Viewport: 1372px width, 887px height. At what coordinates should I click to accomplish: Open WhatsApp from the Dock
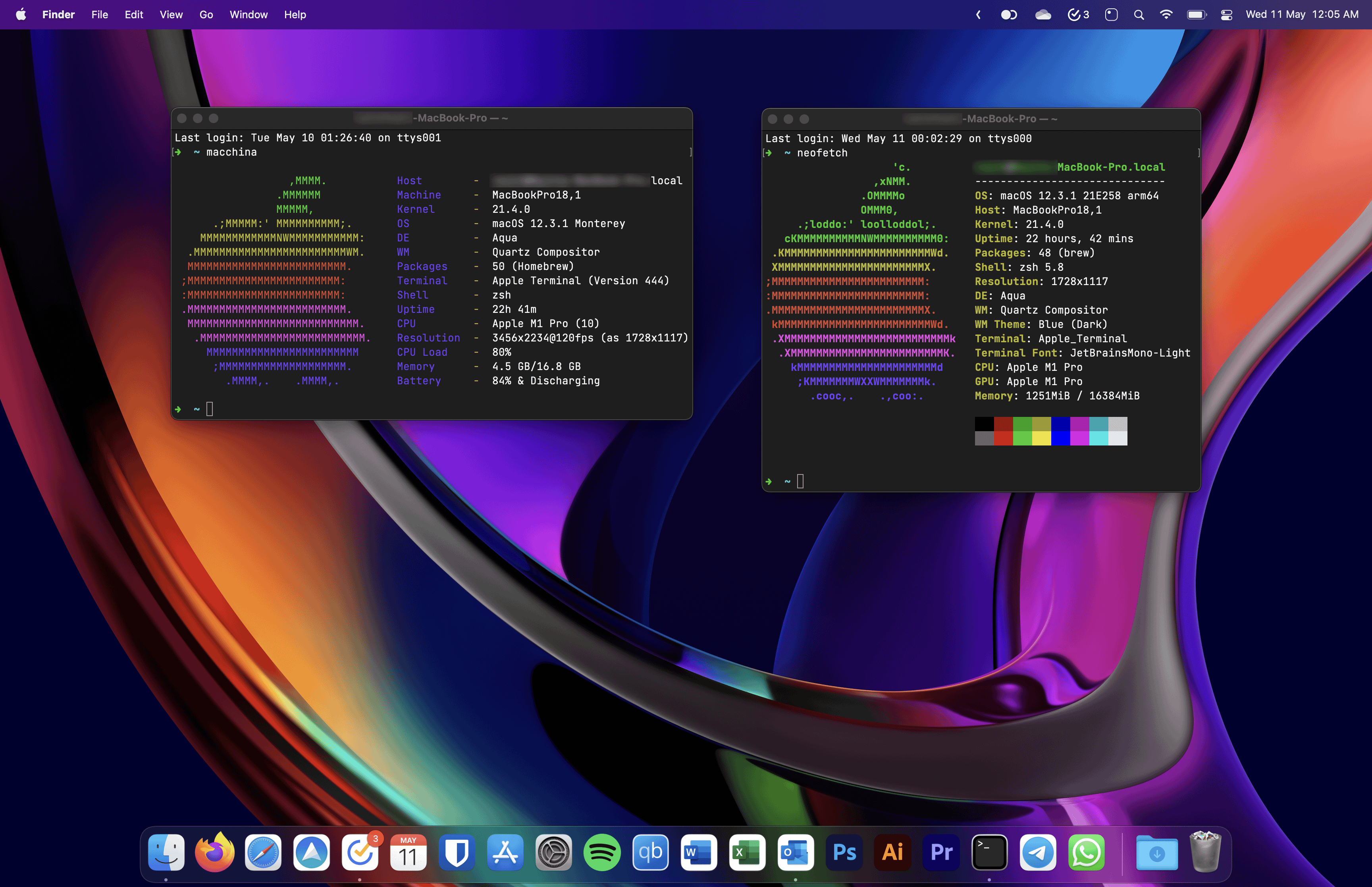1087,852
